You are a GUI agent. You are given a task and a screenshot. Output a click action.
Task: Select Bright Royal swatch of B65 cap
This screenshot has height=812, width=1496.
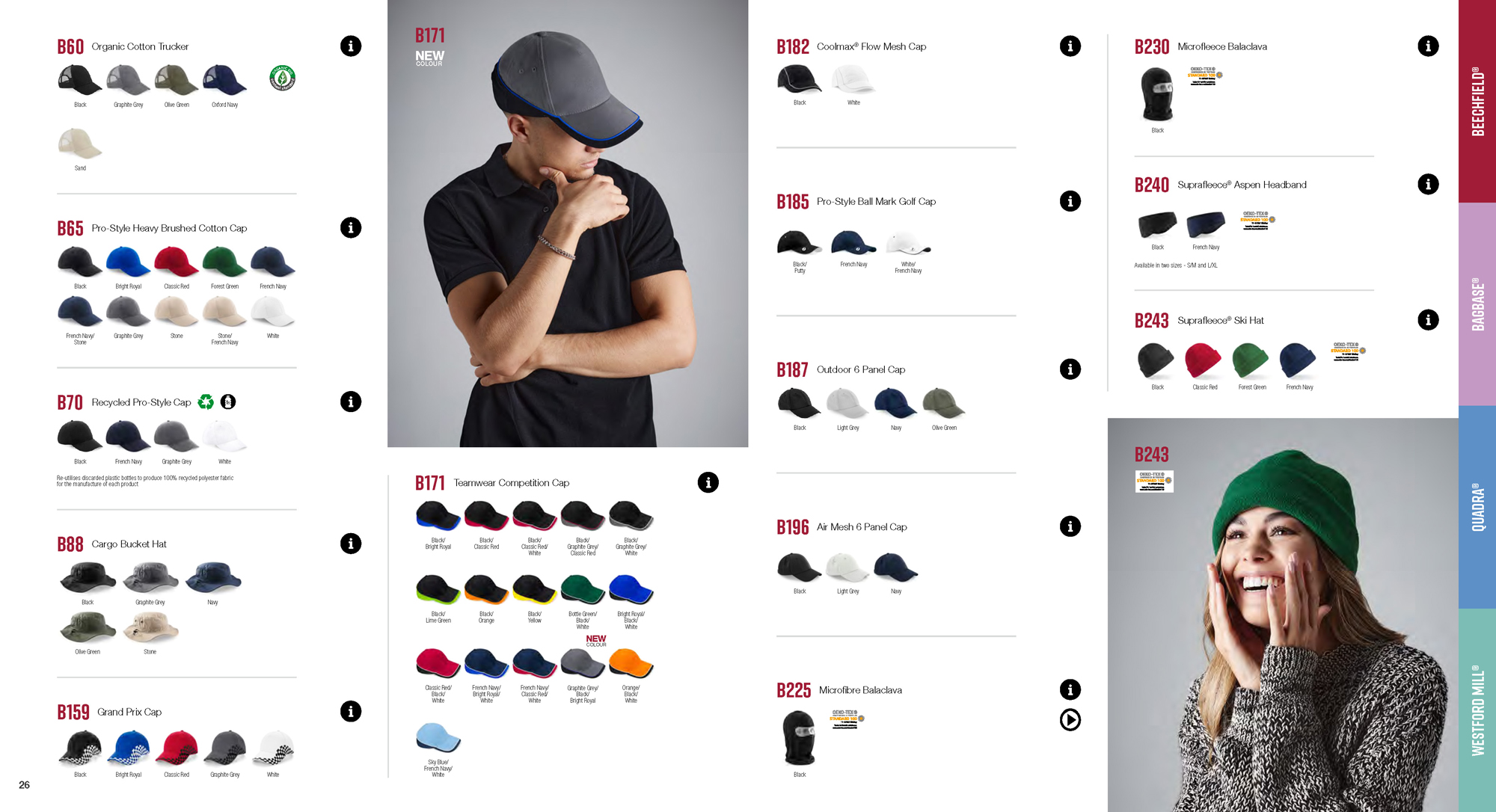click(128, 263)
